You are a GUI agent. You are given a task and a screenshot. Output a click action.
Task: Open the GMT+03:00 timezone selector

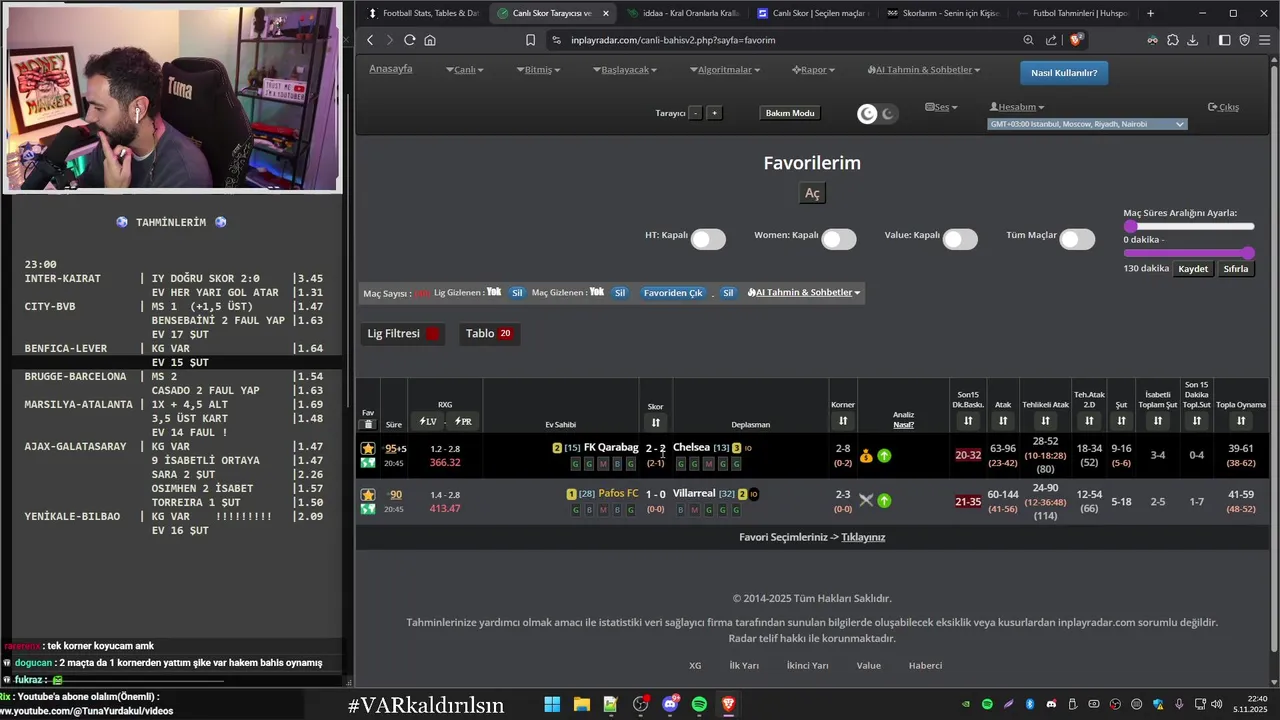pyautogui.click(x=1087, y=124)
